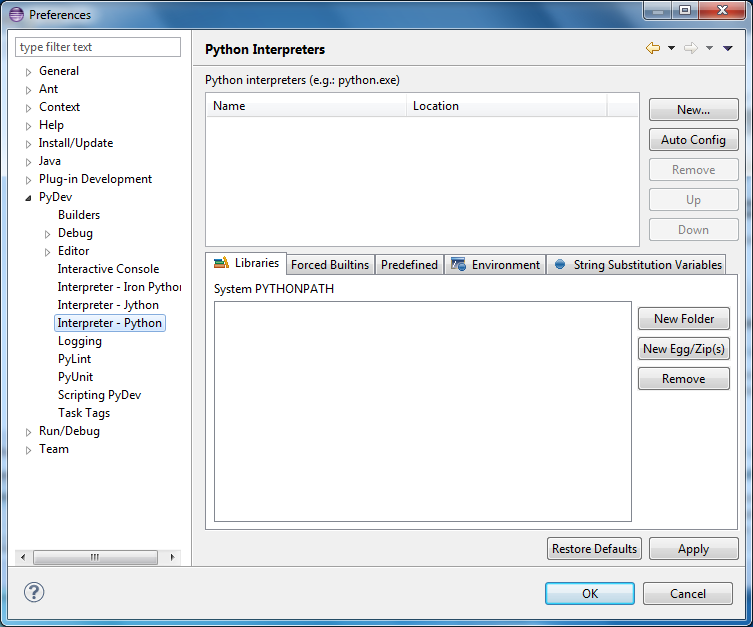Expand the Ant tree node
This screenshot has width=753, height=627.
click(28, 90)
